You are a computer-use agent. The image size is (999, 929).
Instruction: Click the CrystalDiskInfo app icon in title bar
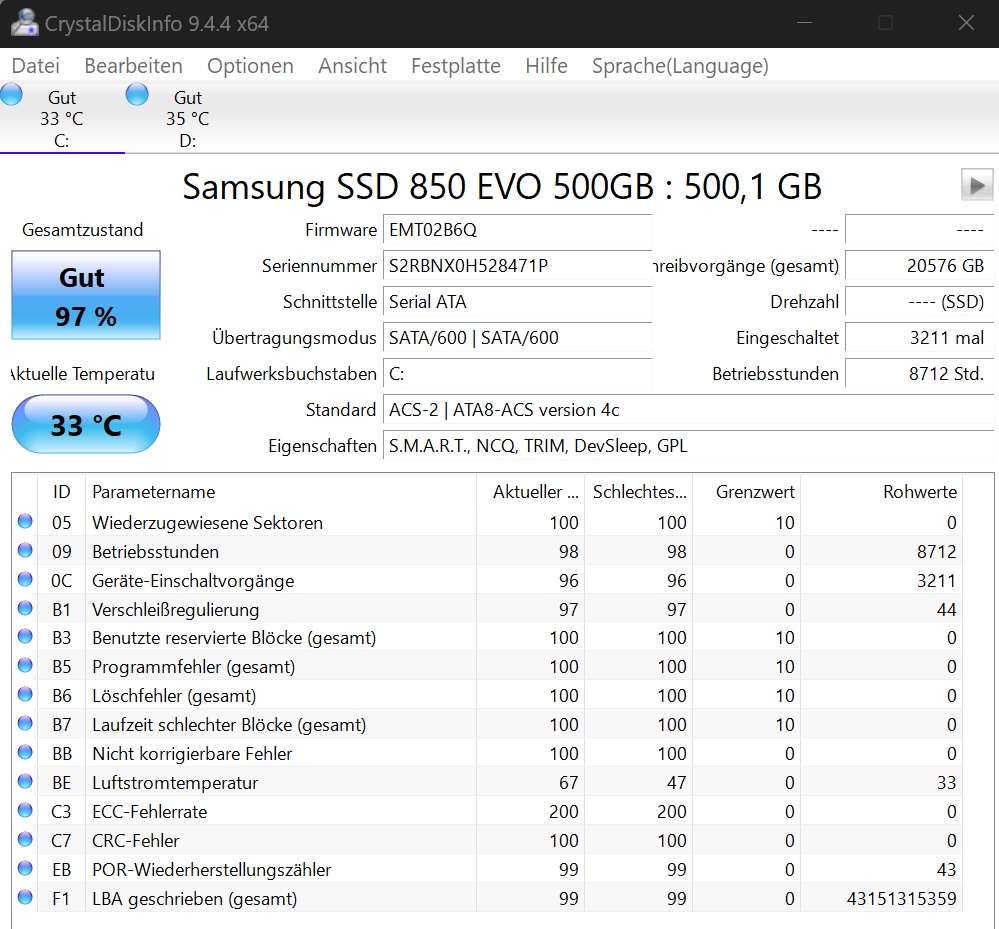25,23
